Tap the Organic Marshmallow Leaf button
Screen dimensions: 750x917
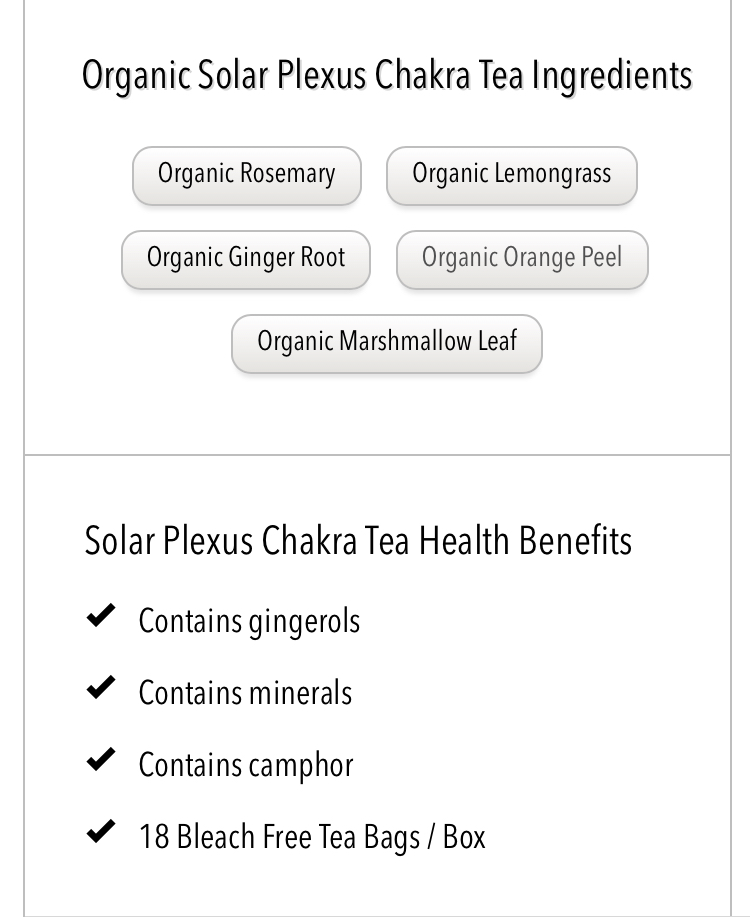(x=387, y=344)
